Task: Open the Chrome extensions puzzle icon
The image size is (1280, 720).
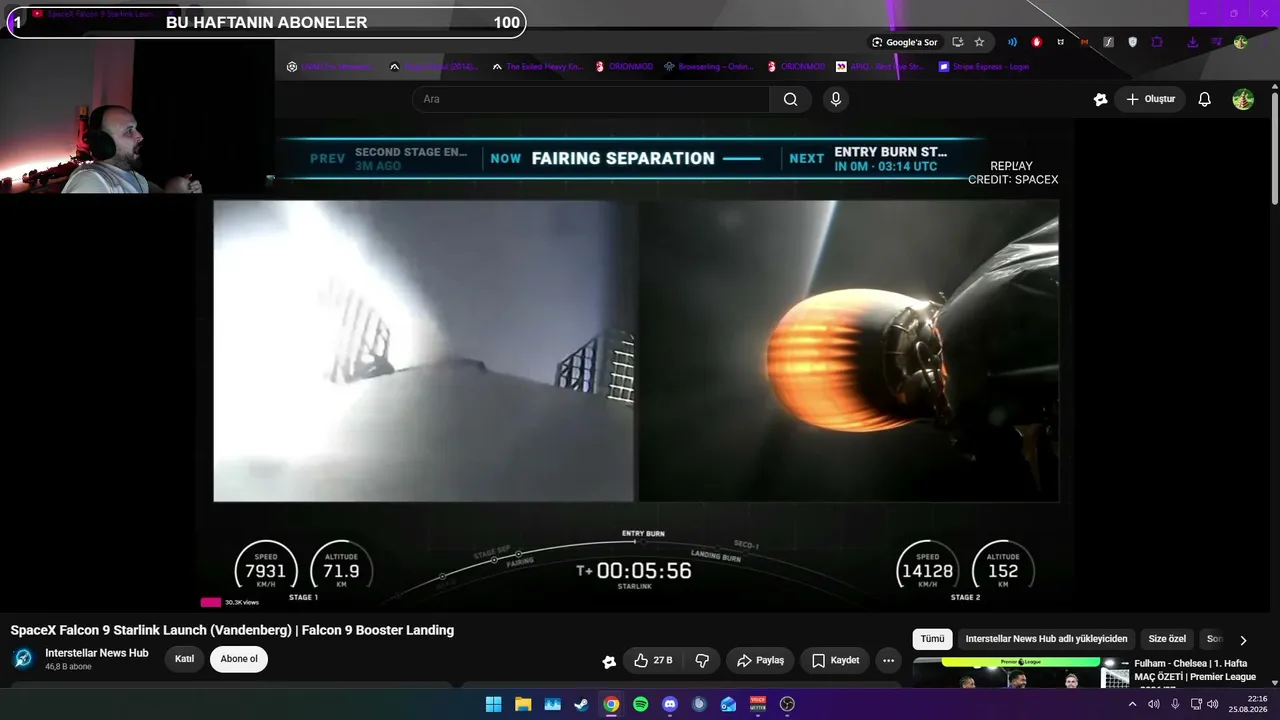Action: pyautogui.click(x=1157, y=42)
